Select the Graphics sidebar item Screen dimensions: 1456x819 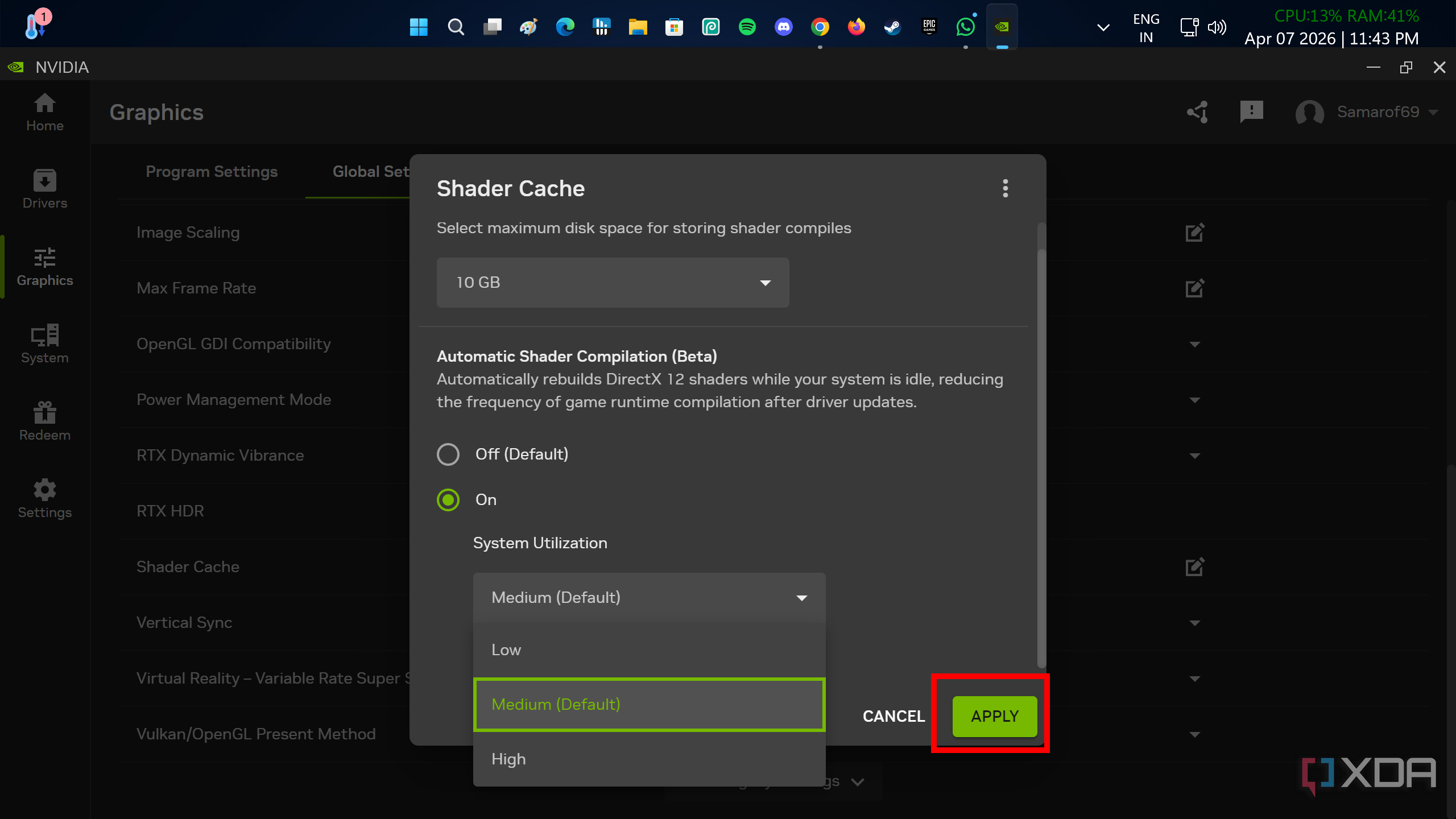click(44, 267)
